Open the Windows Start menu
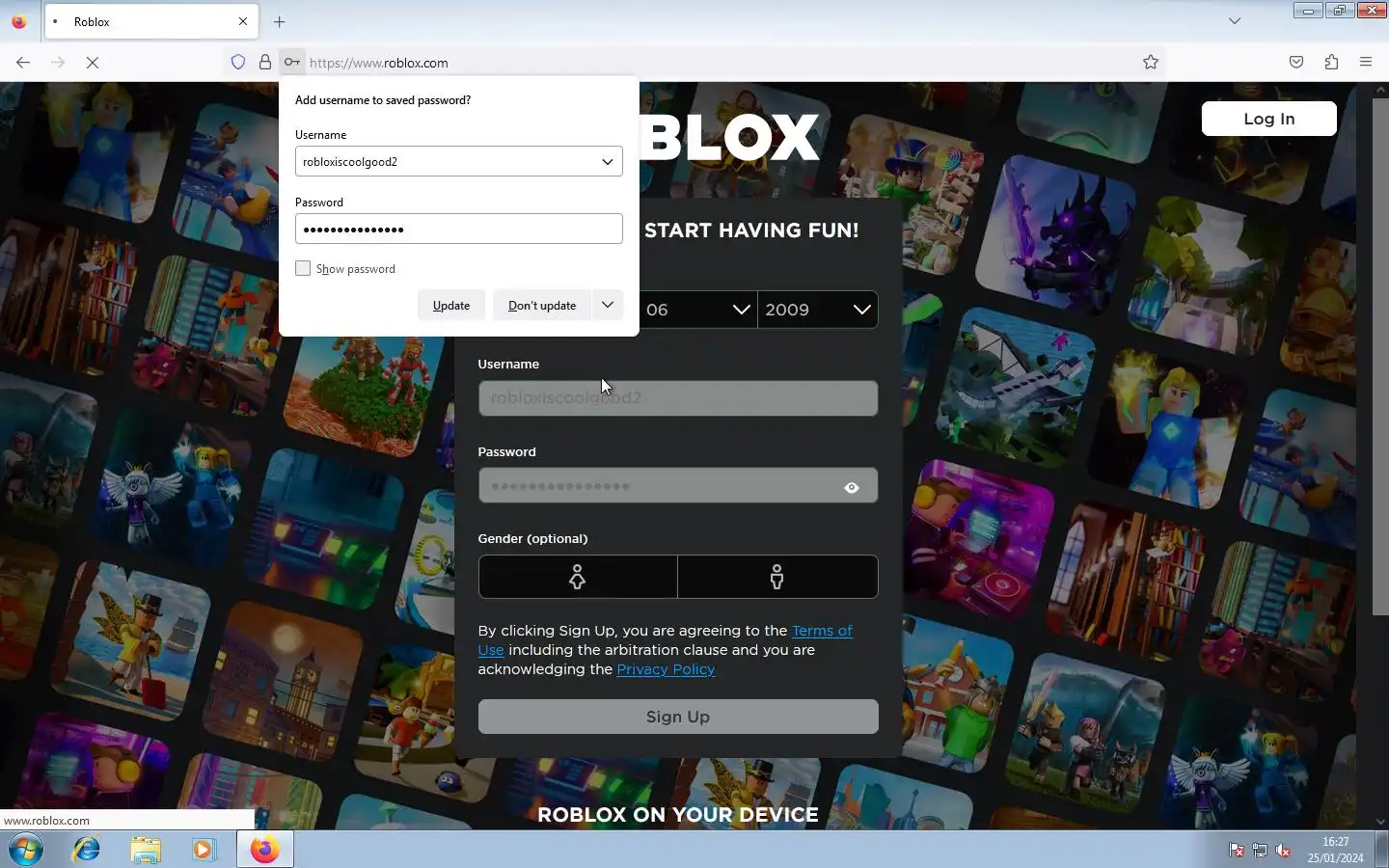 pyautogui.click(x=26, y=850)
